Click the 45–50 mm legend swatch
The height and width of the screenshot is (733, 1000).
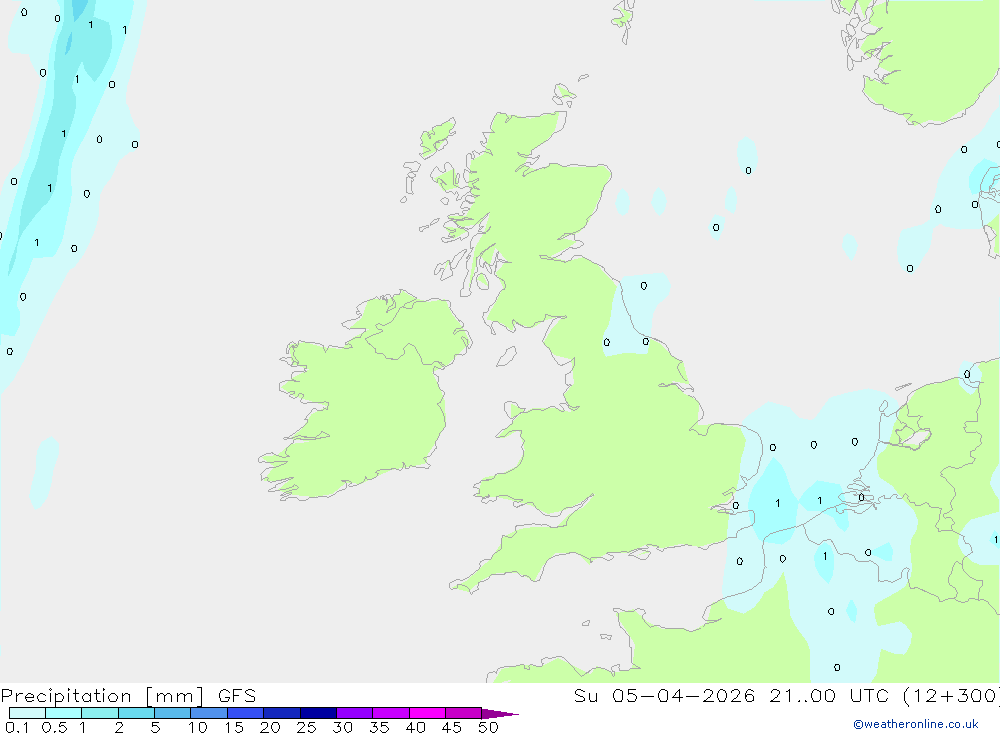coord(464,713)
